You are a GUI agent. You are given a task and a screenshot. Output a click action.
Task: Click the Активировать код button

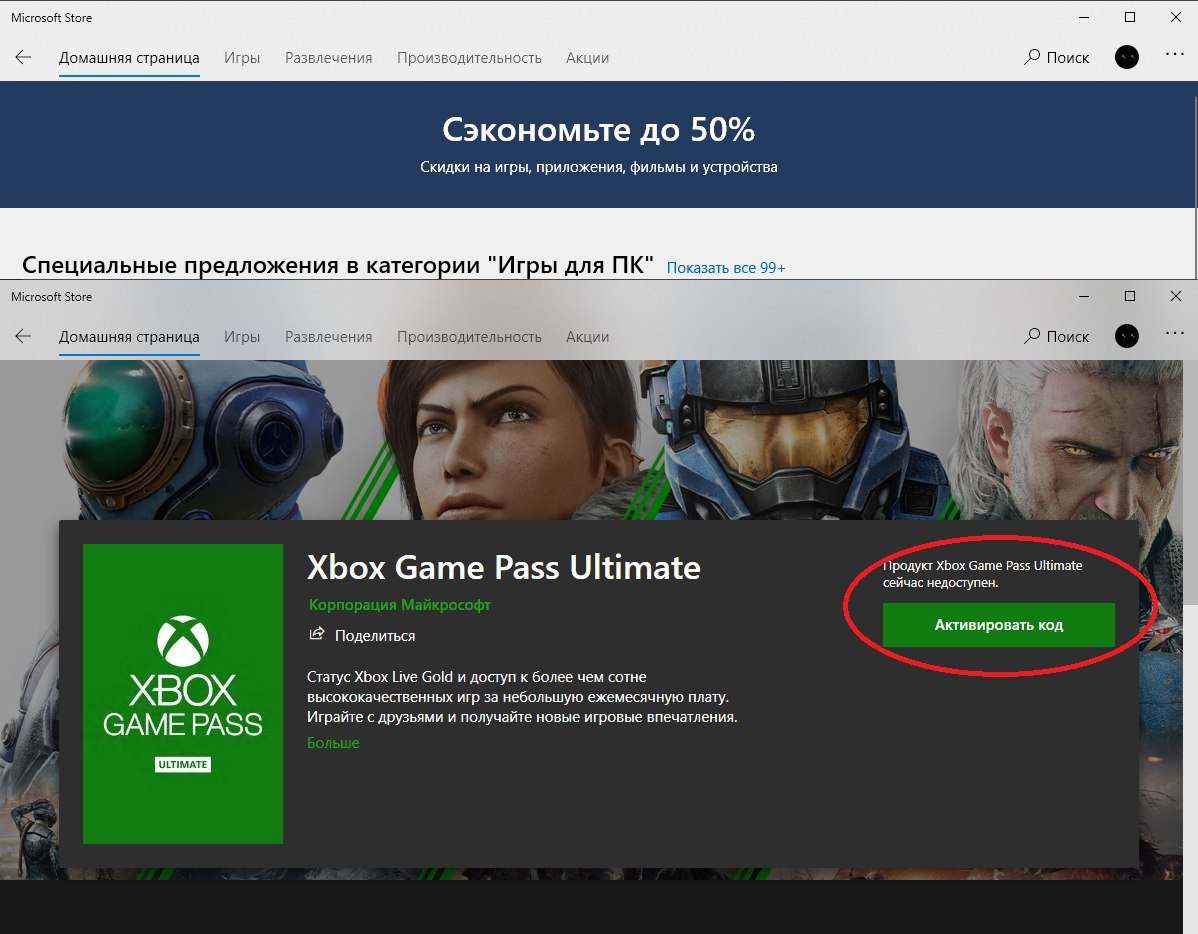pos(999,625)
